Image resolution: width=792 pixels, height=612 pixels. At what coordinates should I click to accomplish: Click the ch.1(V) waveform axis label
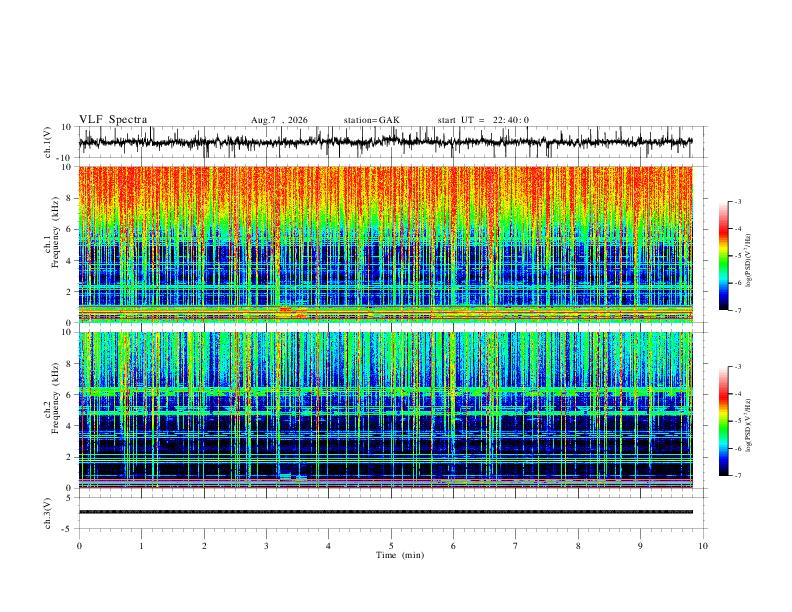(x=48, y=142)
